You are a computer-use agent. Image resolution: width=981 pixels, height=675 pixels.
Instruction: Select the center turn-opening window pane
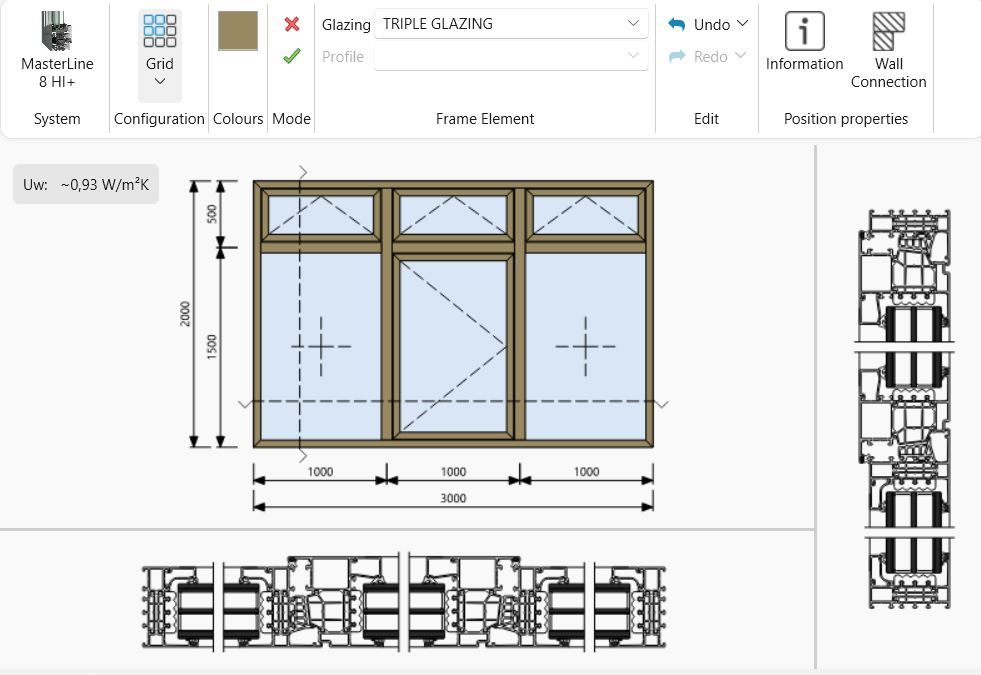(x=453, y=345)
